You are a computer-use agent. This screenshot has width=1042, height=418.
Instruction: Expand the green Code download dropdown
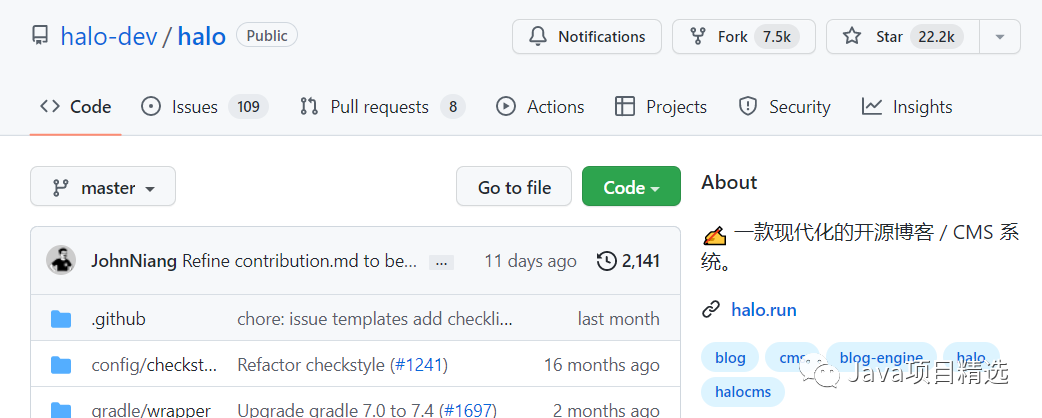pos(631,187)
